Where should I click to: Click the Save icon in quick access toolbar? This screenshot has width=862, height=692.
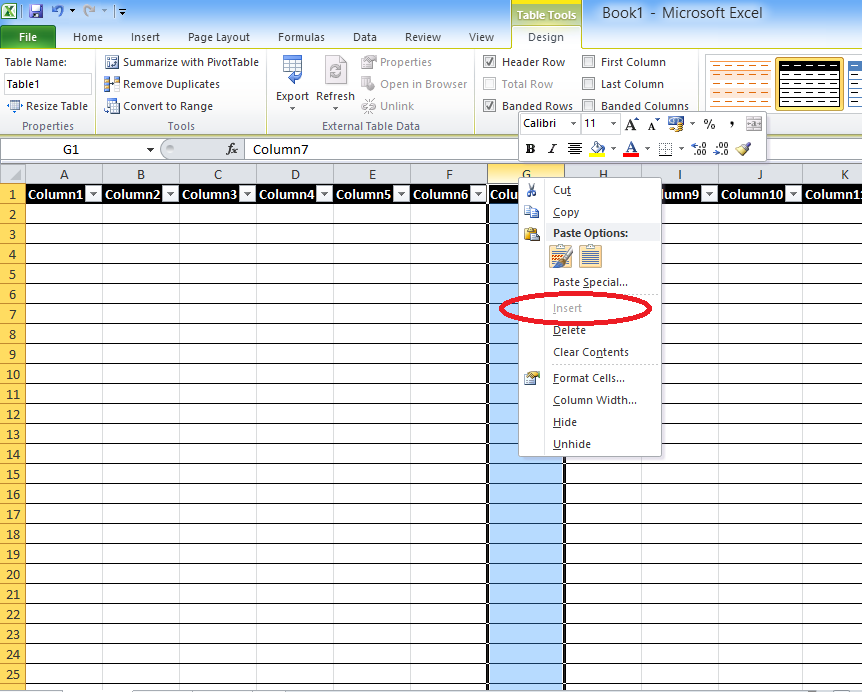click(x=36, y=10)
